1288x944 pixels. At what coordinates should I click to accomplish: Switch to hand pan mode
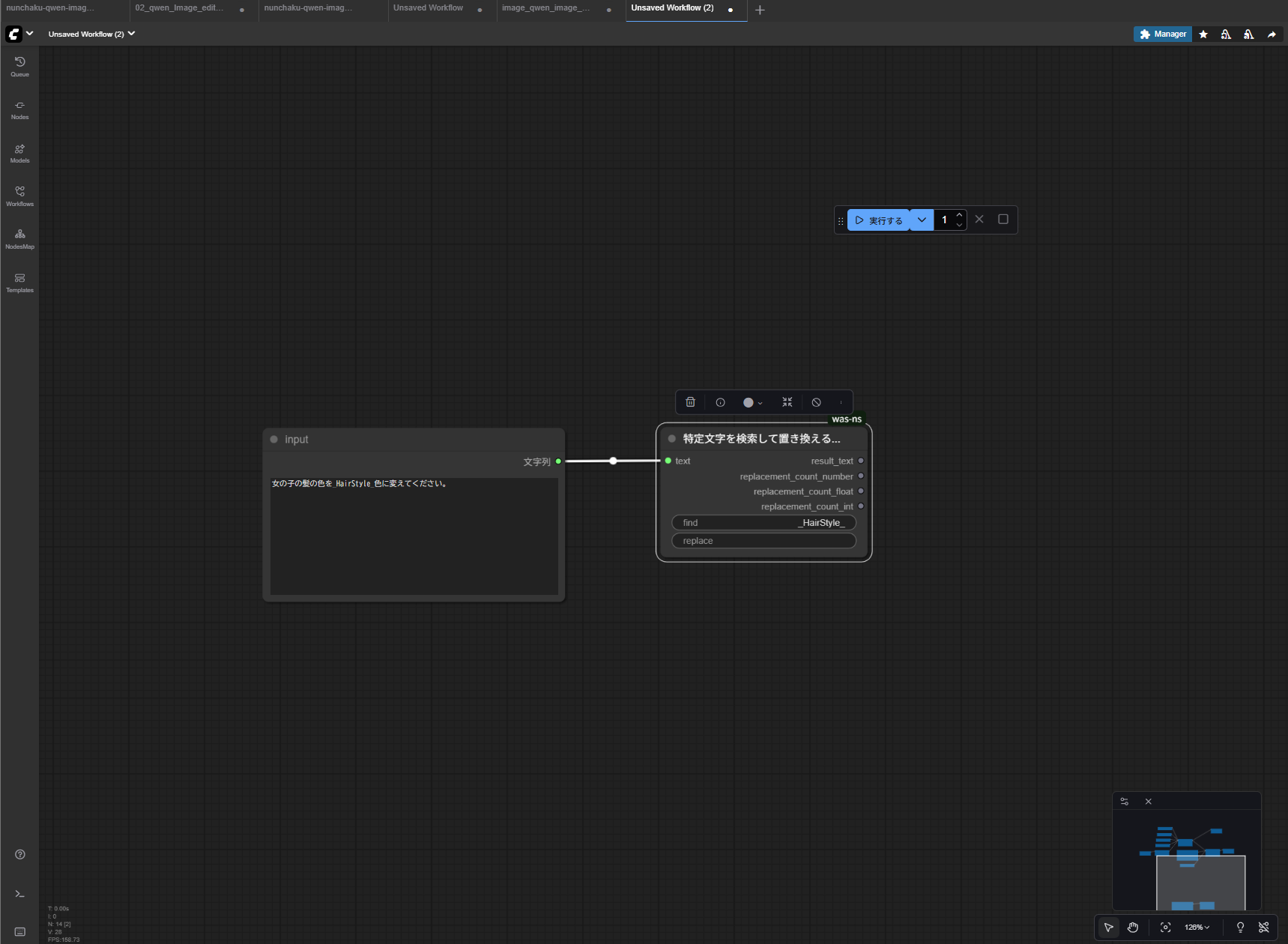(x=1133, y=928)
